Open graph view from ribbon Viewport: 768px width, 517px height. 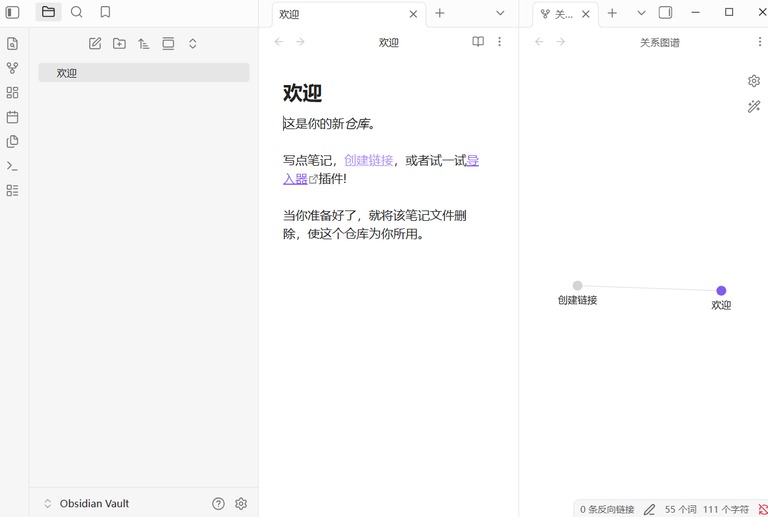[12, 68]
